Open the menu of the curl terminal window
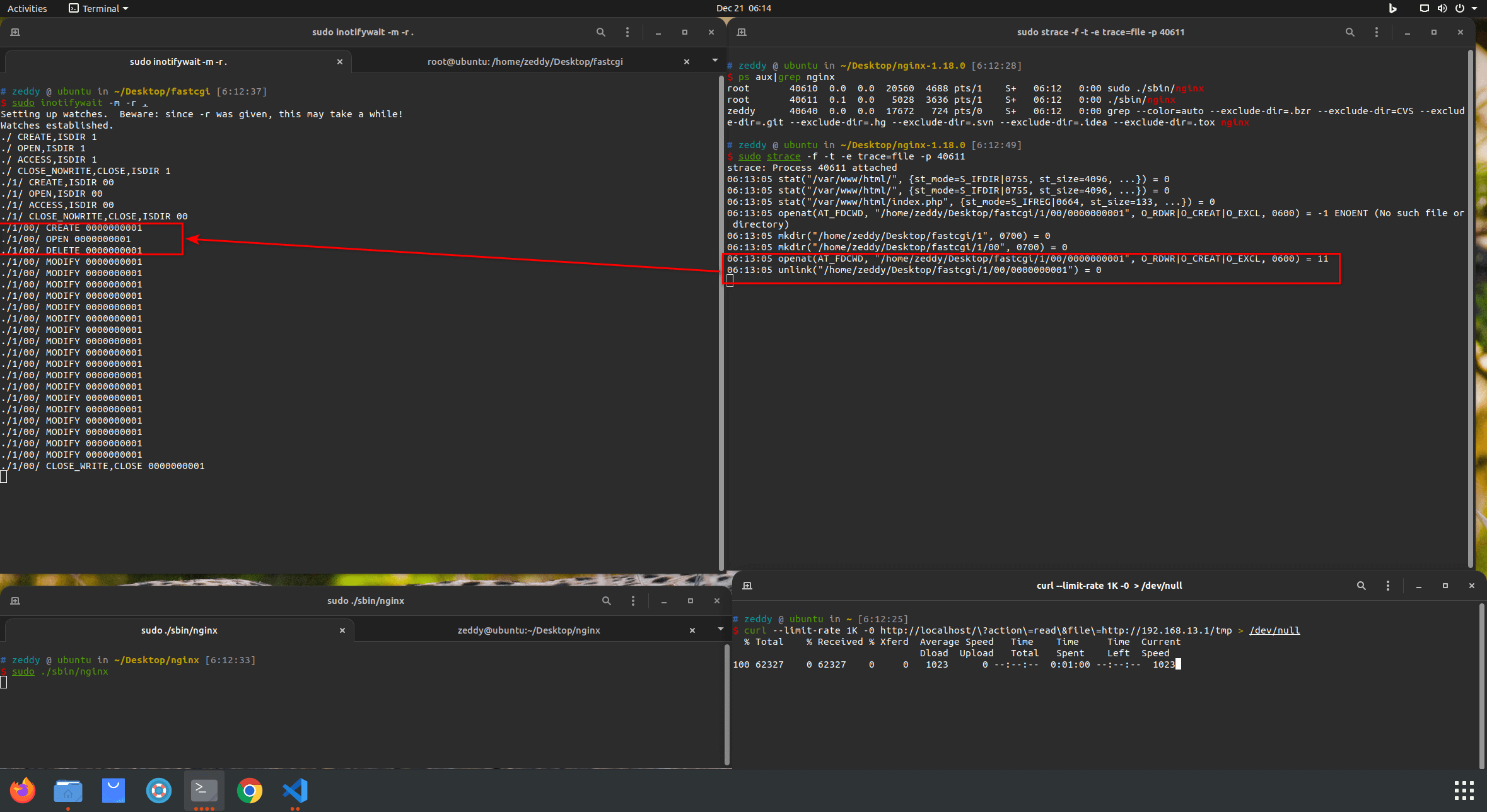 [x=1387, y=586]
